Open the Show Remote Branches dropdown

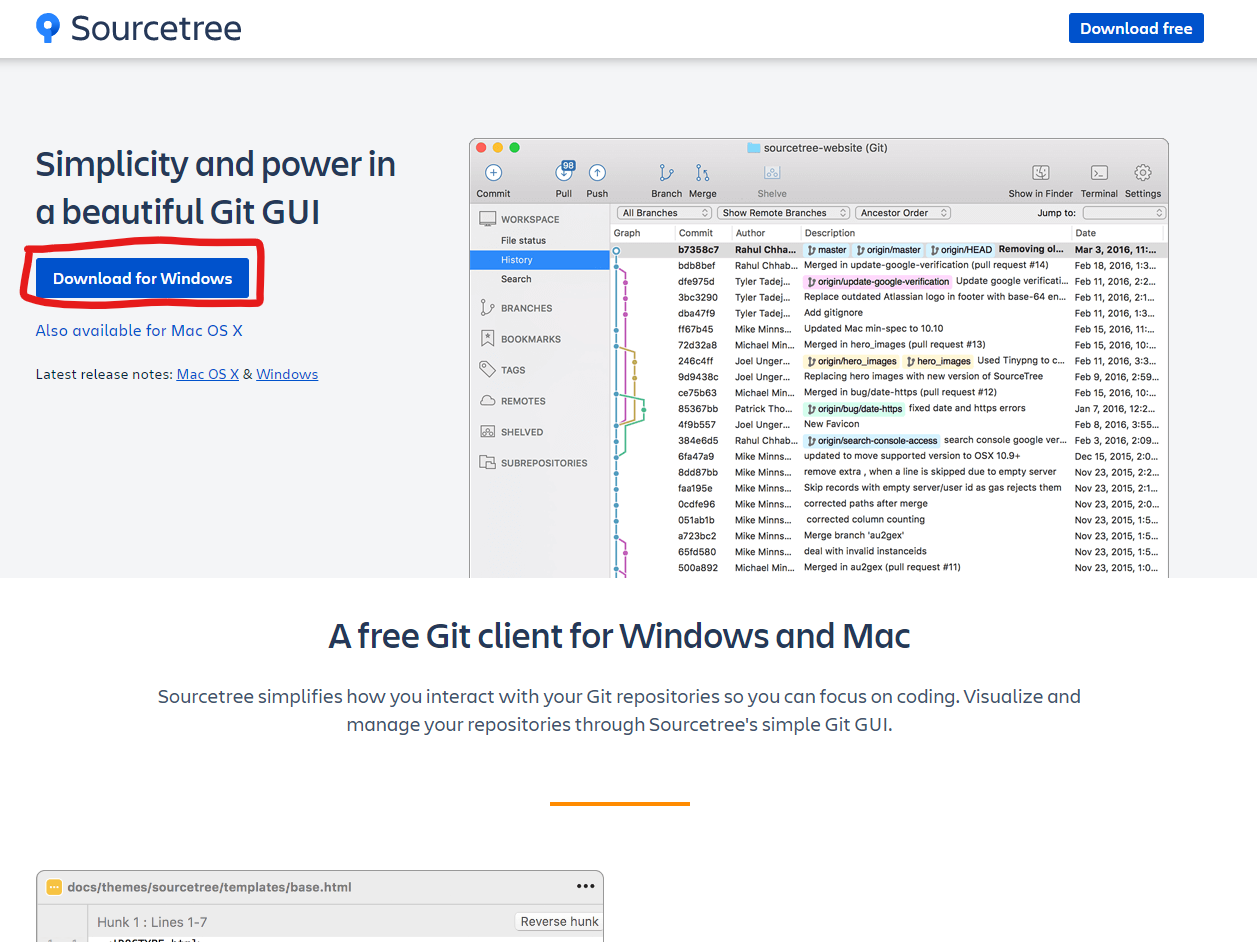click(783, 213)
